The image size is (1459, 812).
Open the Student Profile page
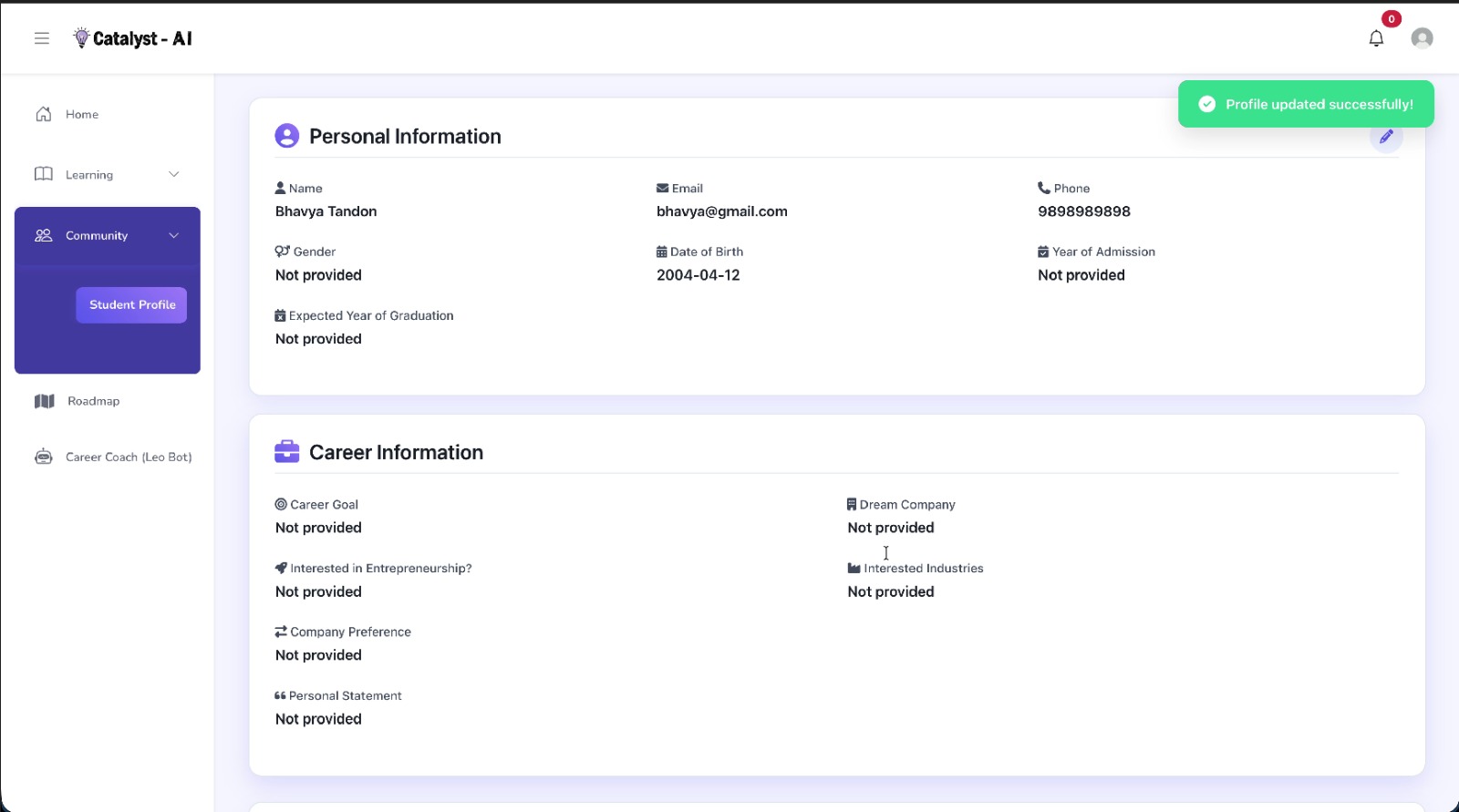[131, 304]
